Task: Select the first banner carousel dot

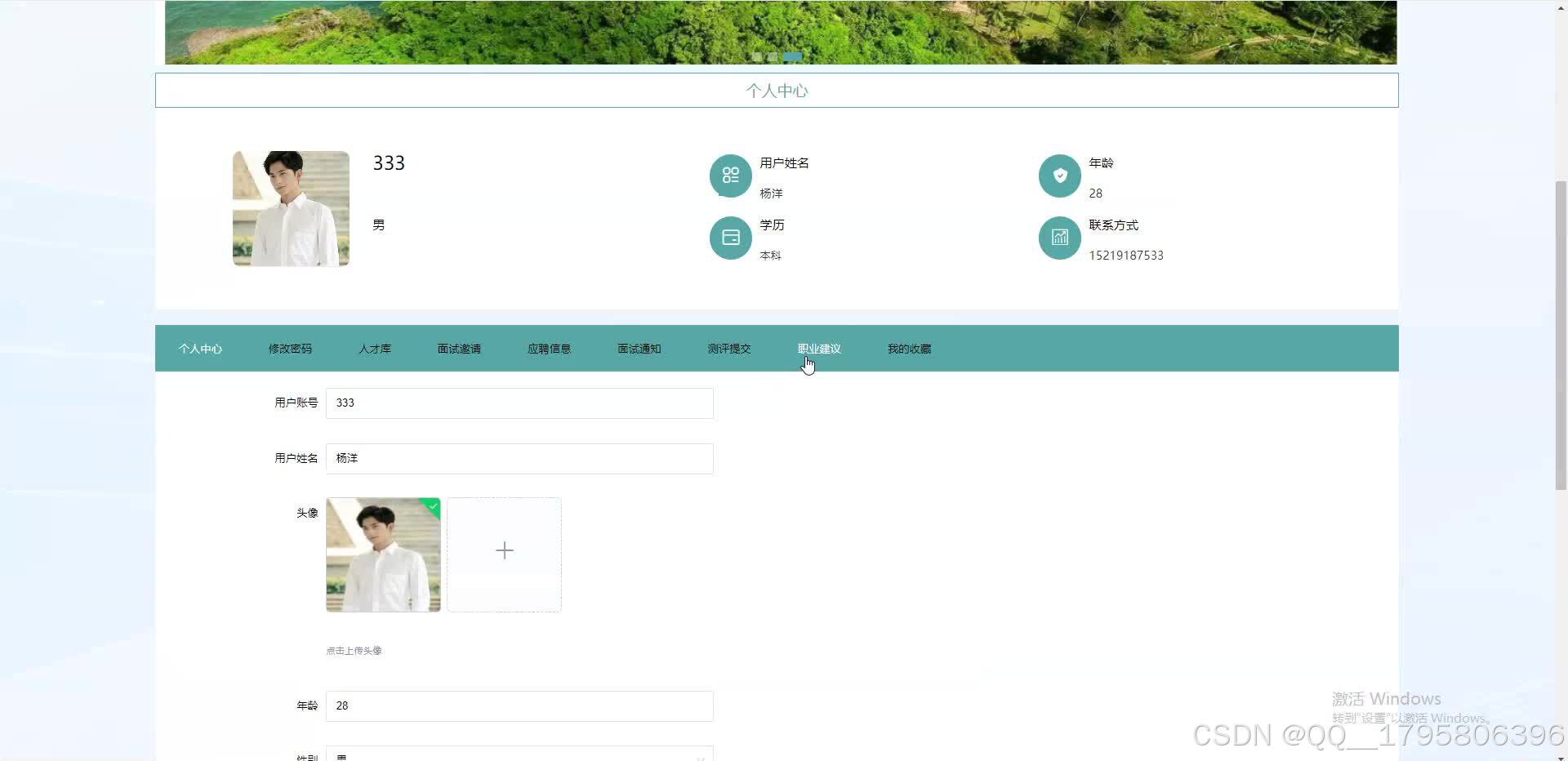Action: tap(756, 57)
